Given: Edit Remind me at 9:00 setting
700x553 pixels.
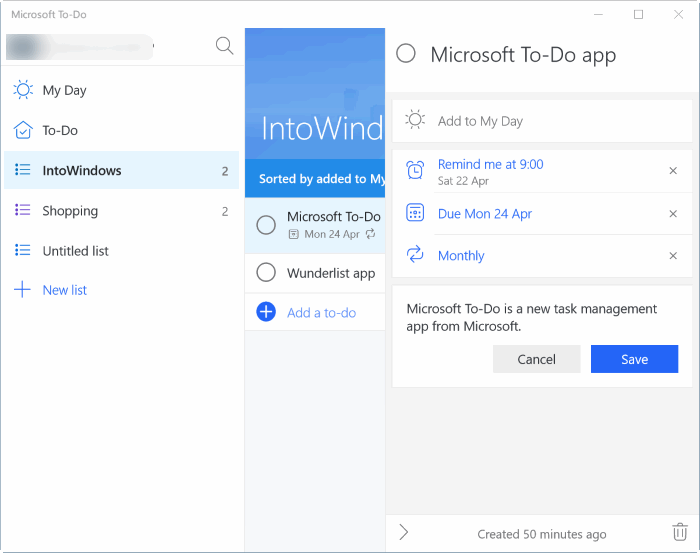Looking at the screenshot, I should [490, 164].
